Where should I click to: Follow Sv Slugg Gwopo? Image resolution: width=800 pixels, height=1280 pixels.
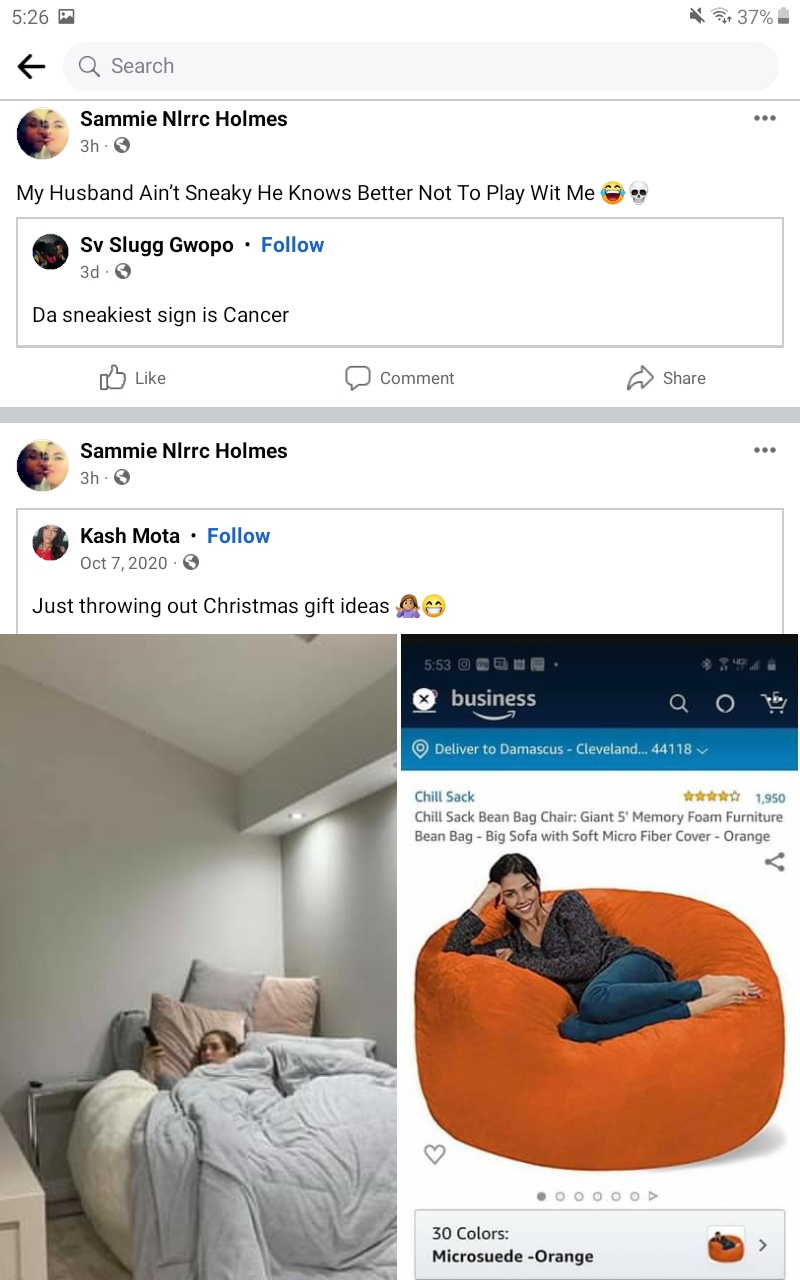point(292,245)
